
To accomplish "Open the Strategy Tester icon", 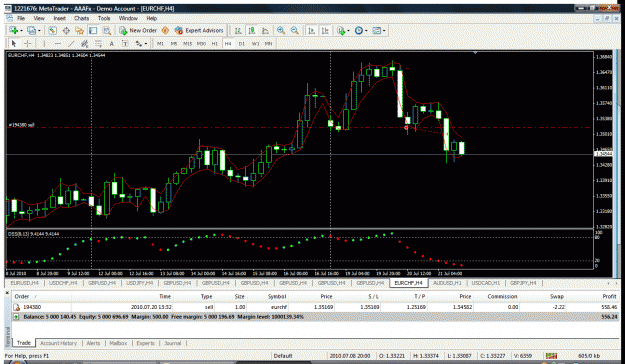I will (107, 30).
